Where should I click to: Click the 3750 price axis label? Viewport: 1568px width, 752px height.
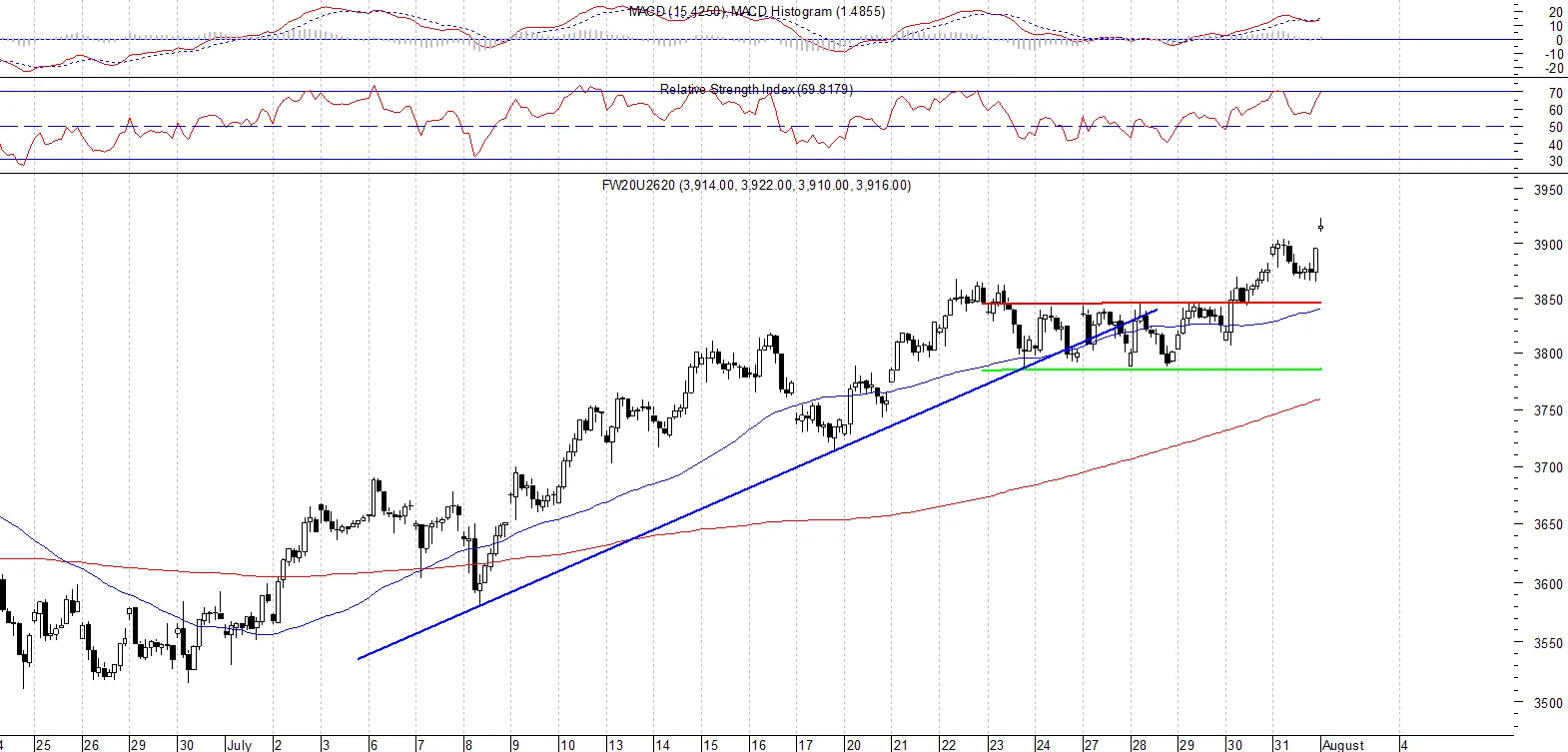coord(1548,410)
